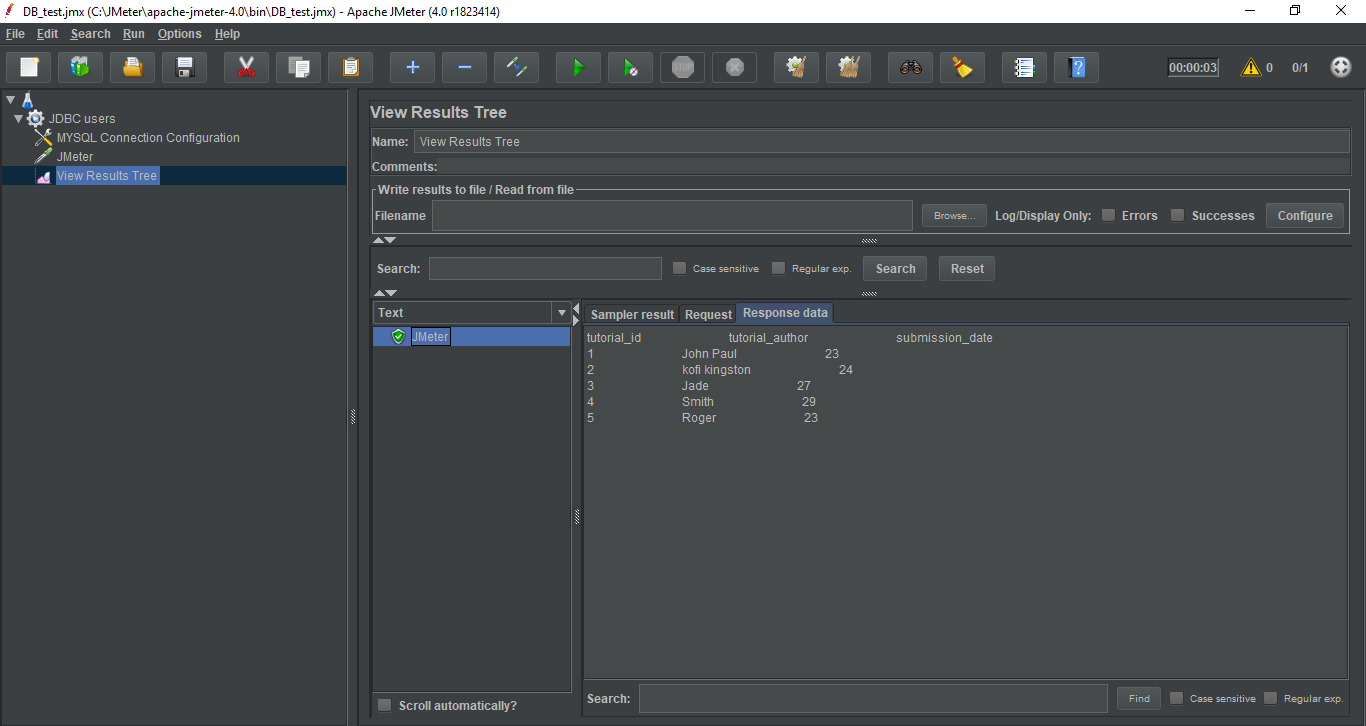Click the top Search text field
This screenshot has height=726, width=1366.
(545, 268)
